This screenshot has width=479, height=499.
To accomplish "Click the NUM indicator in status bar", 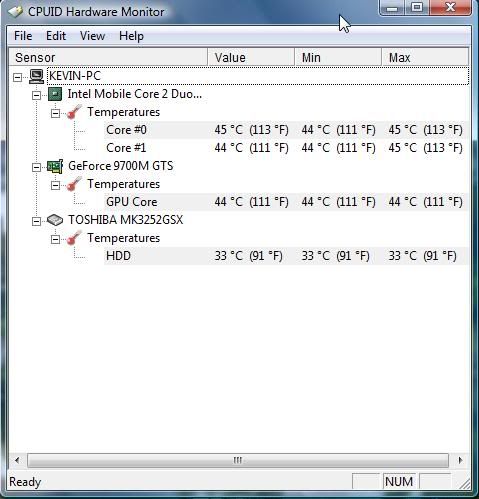I will (399, 482).
